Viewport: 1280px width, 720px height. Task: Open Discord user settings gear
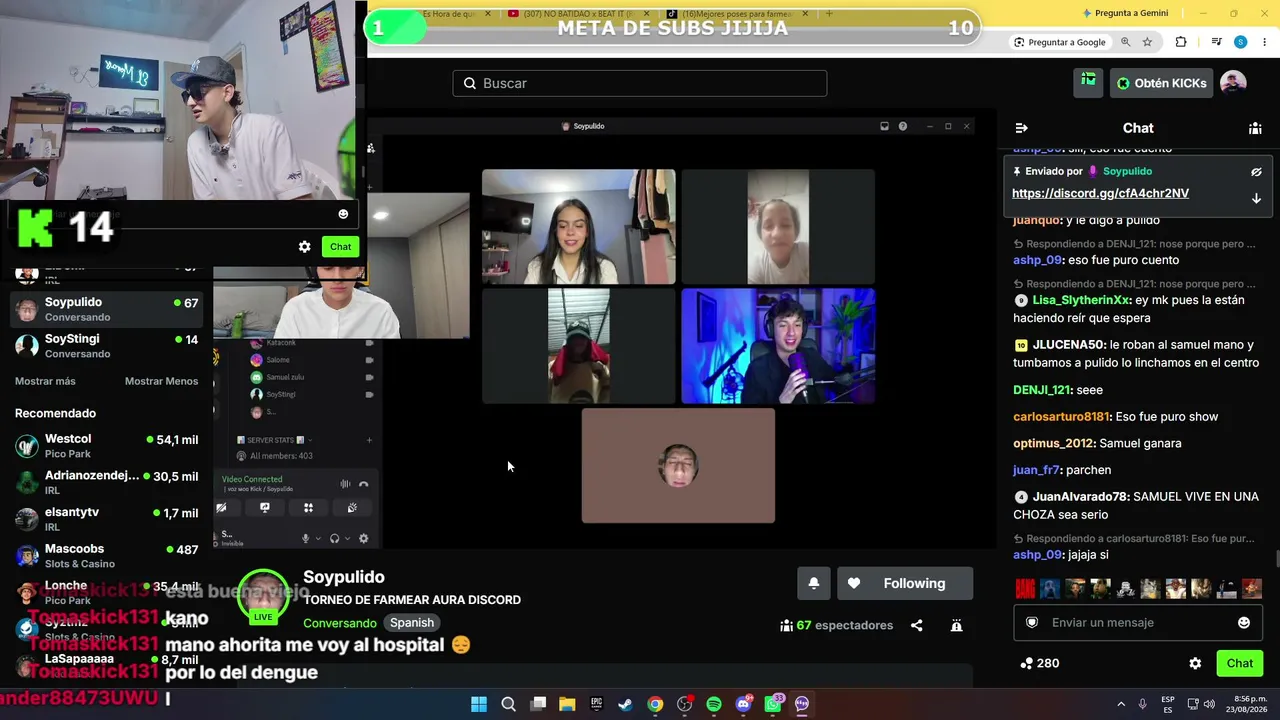[363, 538]
